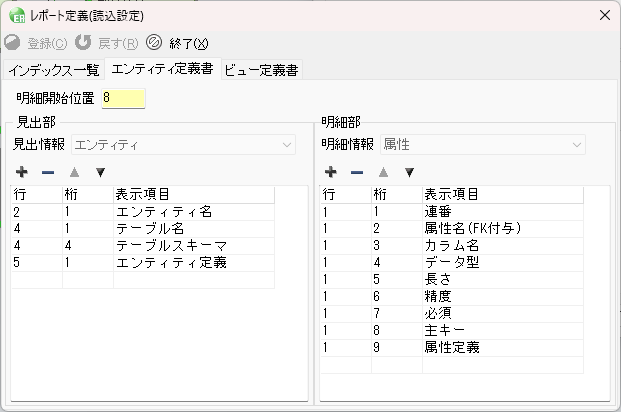
Task: Select the 属性定義 row
Action: pos(452,348)
